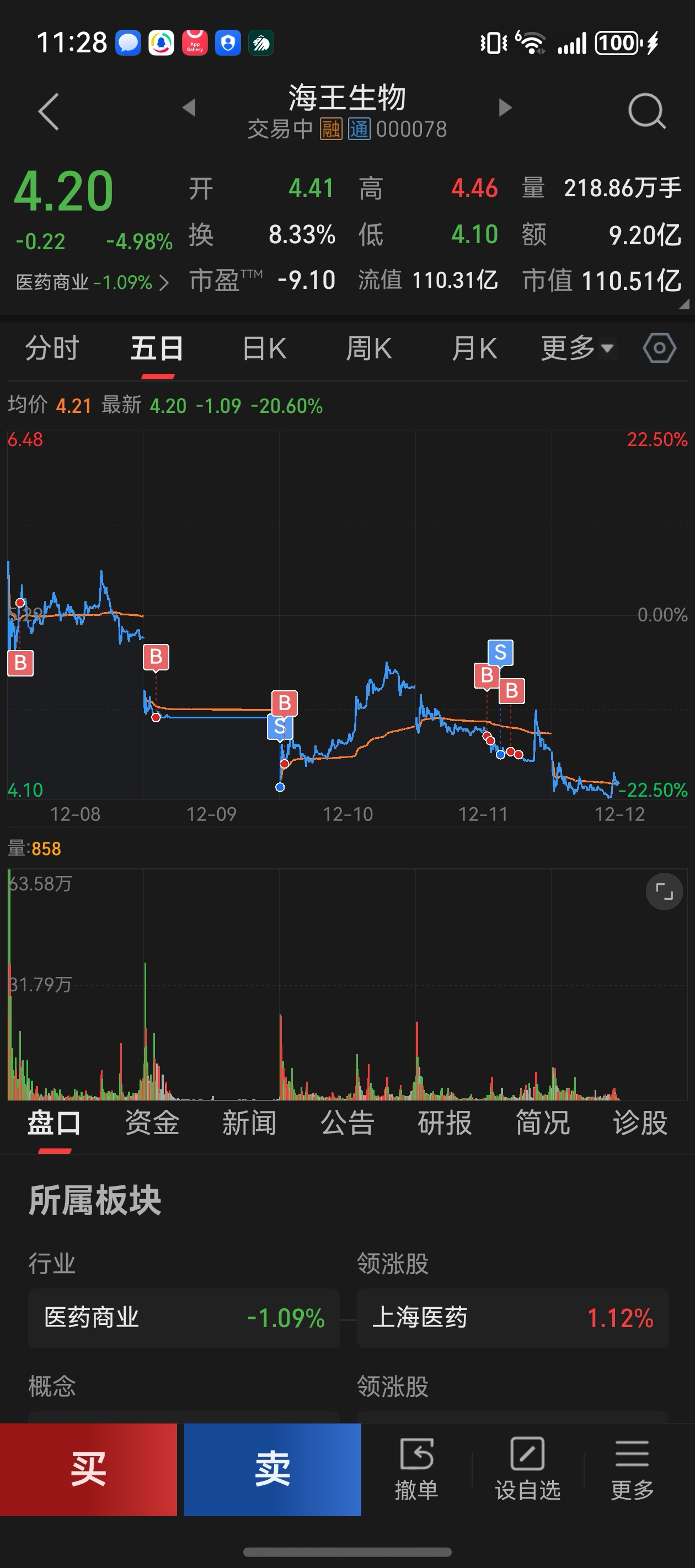The width and height of the screenshot is (695, 1568).
Task: Tap the red 买 buy button
Action: (88, 1469)
